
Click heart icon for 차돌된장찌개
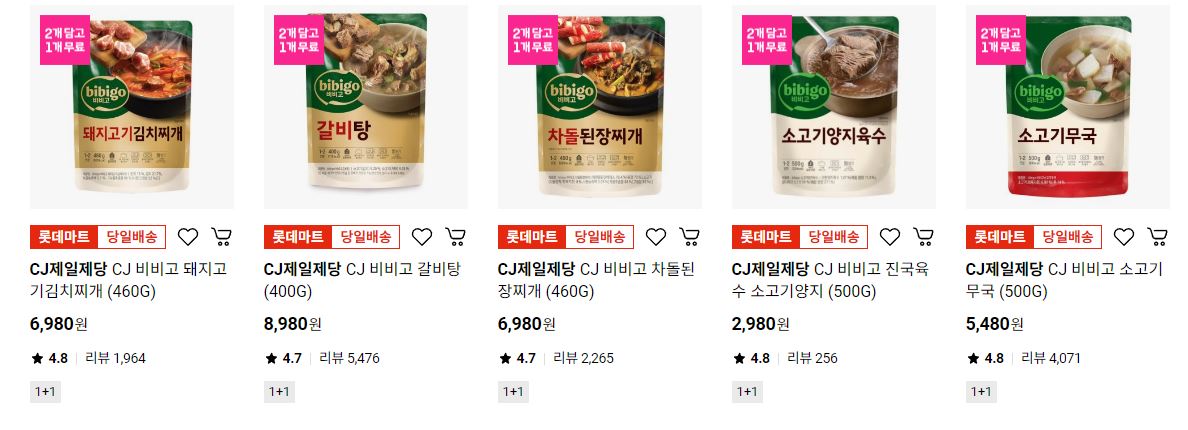pos(656,237)
